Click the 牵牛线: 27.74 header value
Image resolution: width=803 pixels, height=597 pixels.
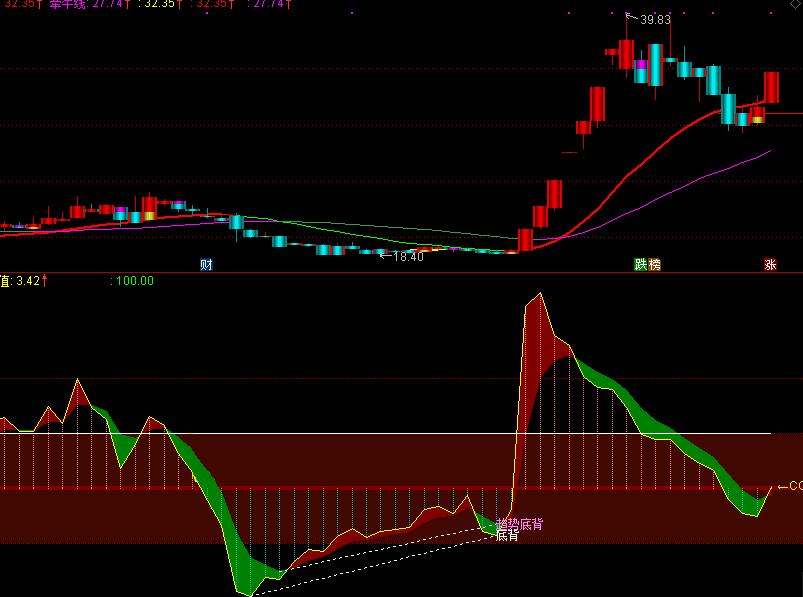90,4
